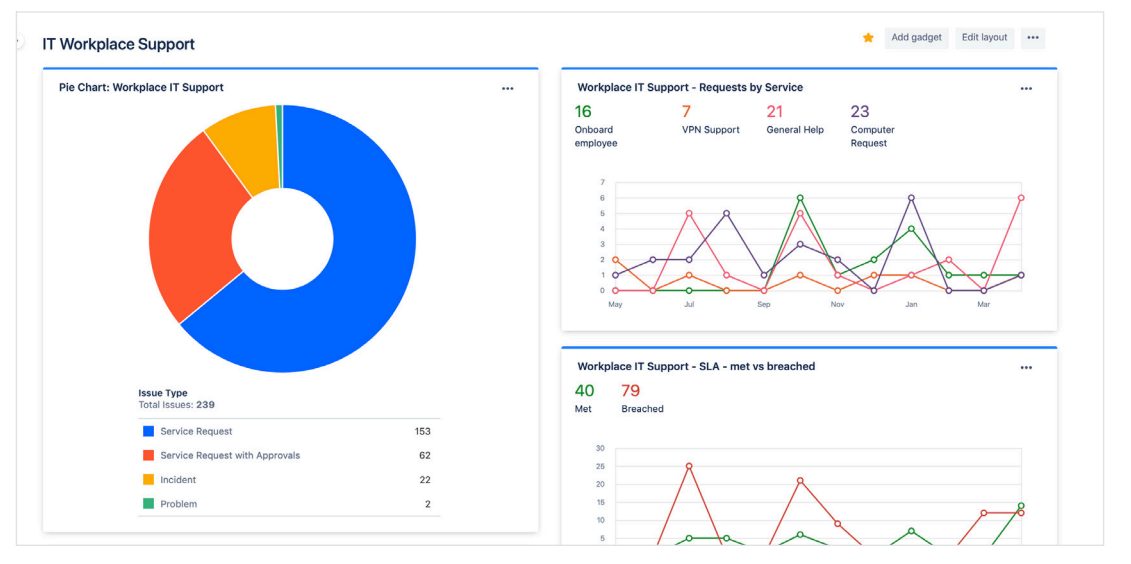Select the General Help count 21

coord(775,112)
